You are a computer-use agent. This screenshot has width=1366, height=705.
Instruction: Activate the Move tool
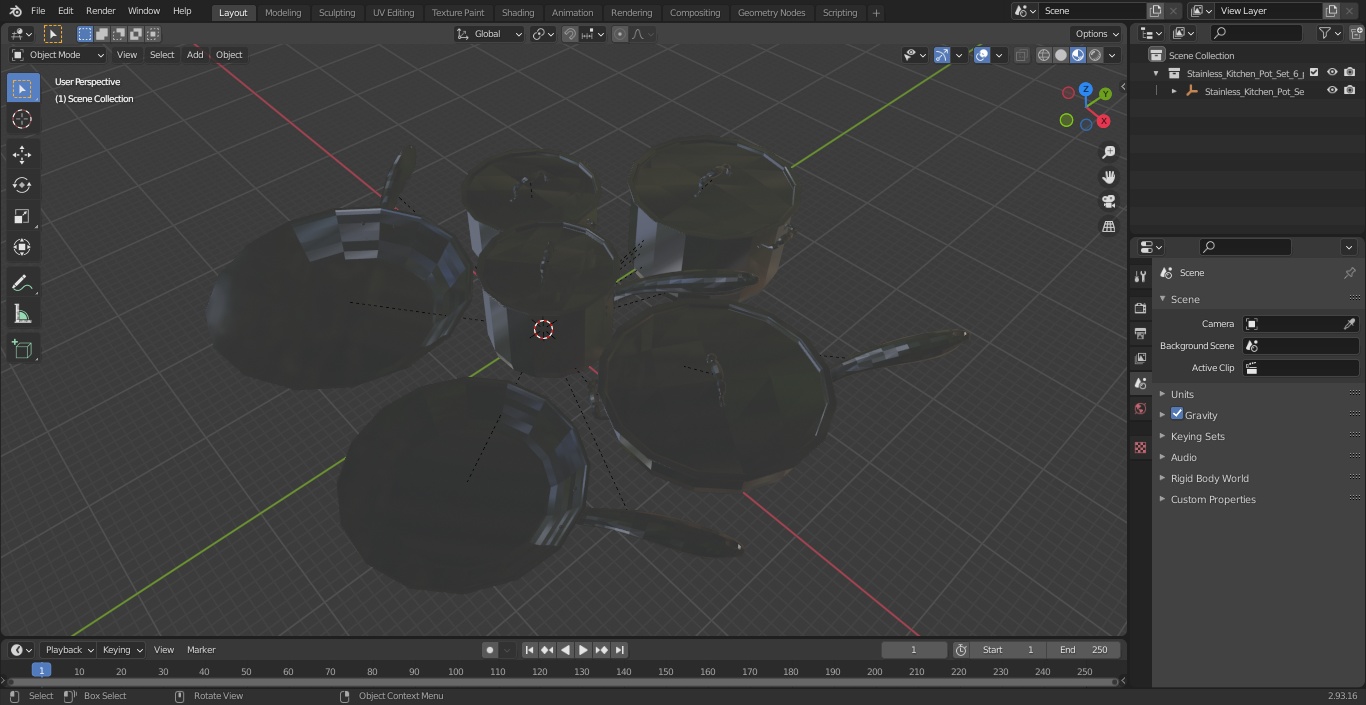coord(22,154)
